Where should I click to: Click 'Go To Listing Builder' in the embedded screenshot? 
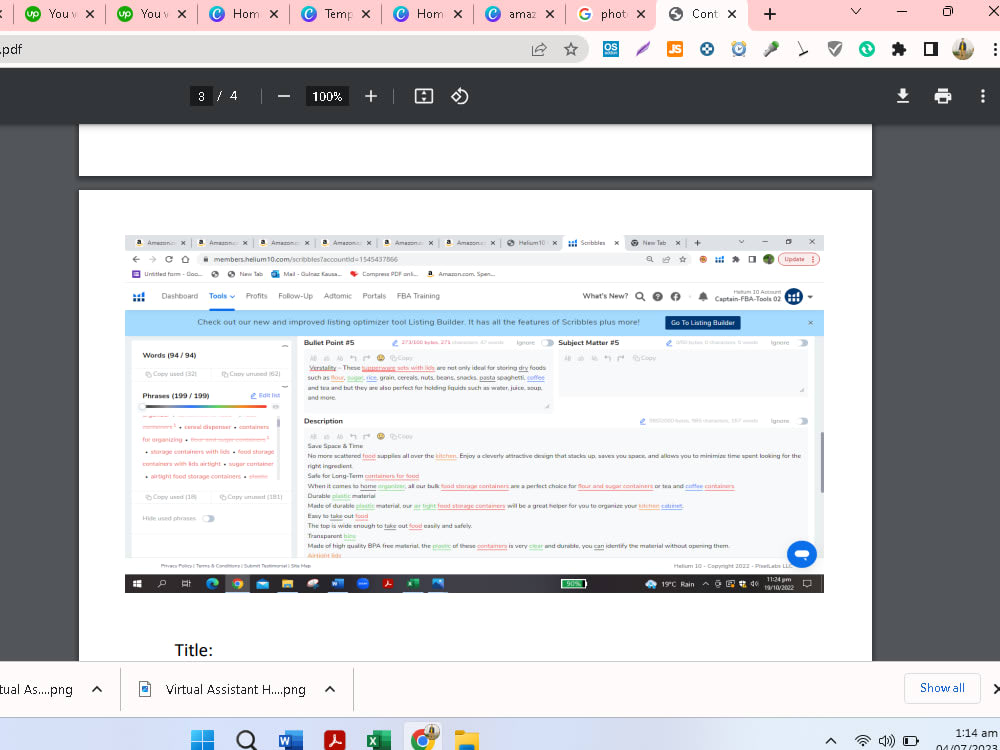tap(702, 323)
